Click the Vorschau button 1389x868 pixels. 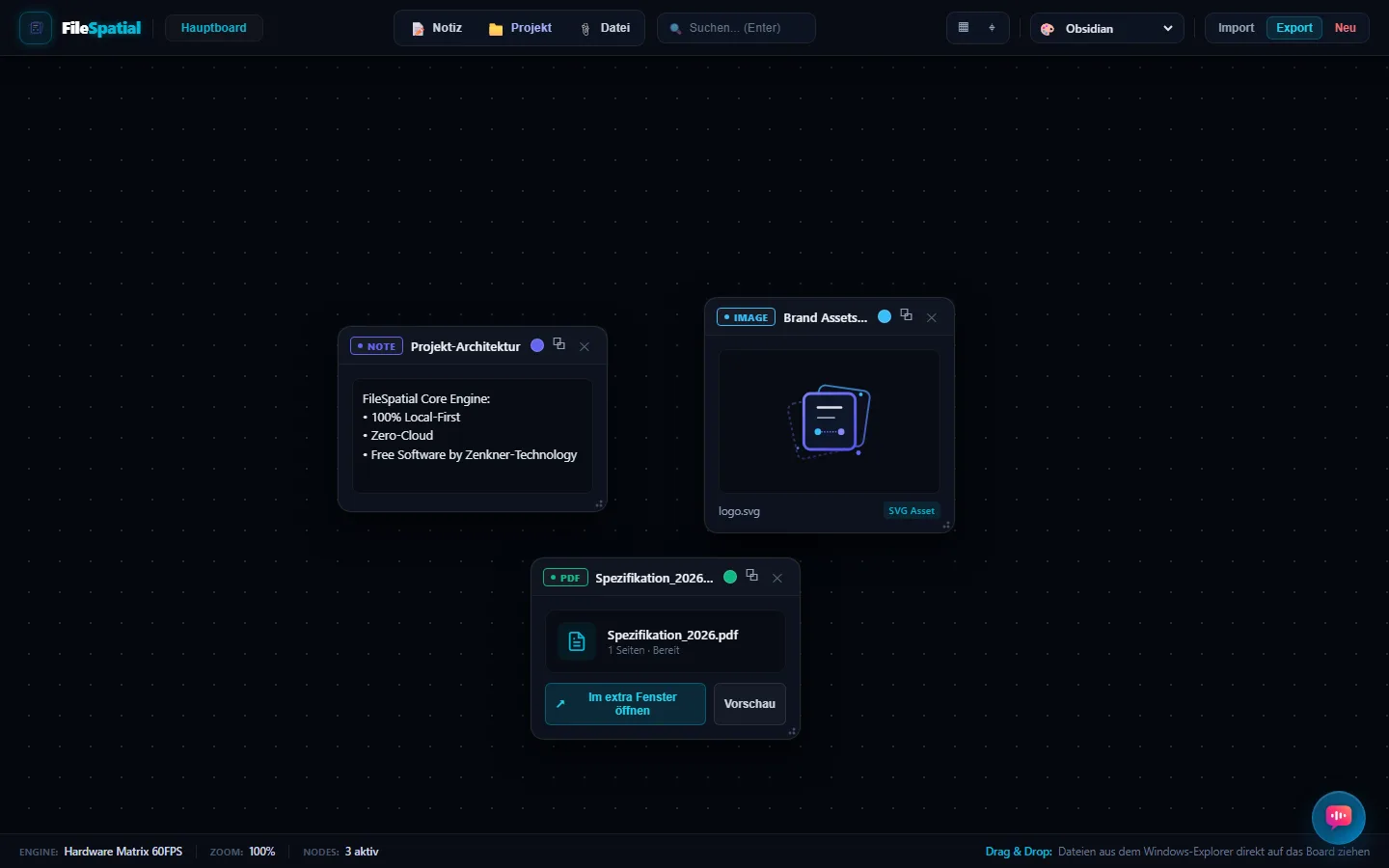pos(749,704)
